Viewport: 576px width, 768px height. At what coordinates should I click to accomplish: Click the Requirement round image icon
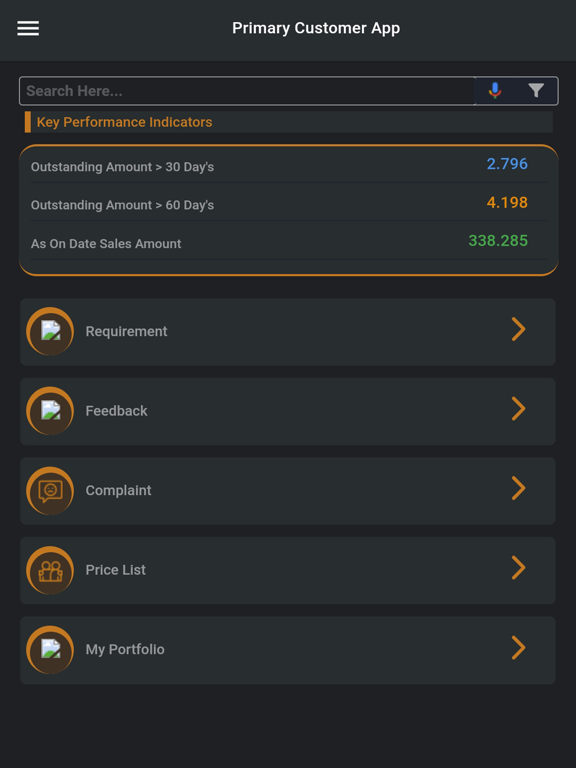pos(50,331)
